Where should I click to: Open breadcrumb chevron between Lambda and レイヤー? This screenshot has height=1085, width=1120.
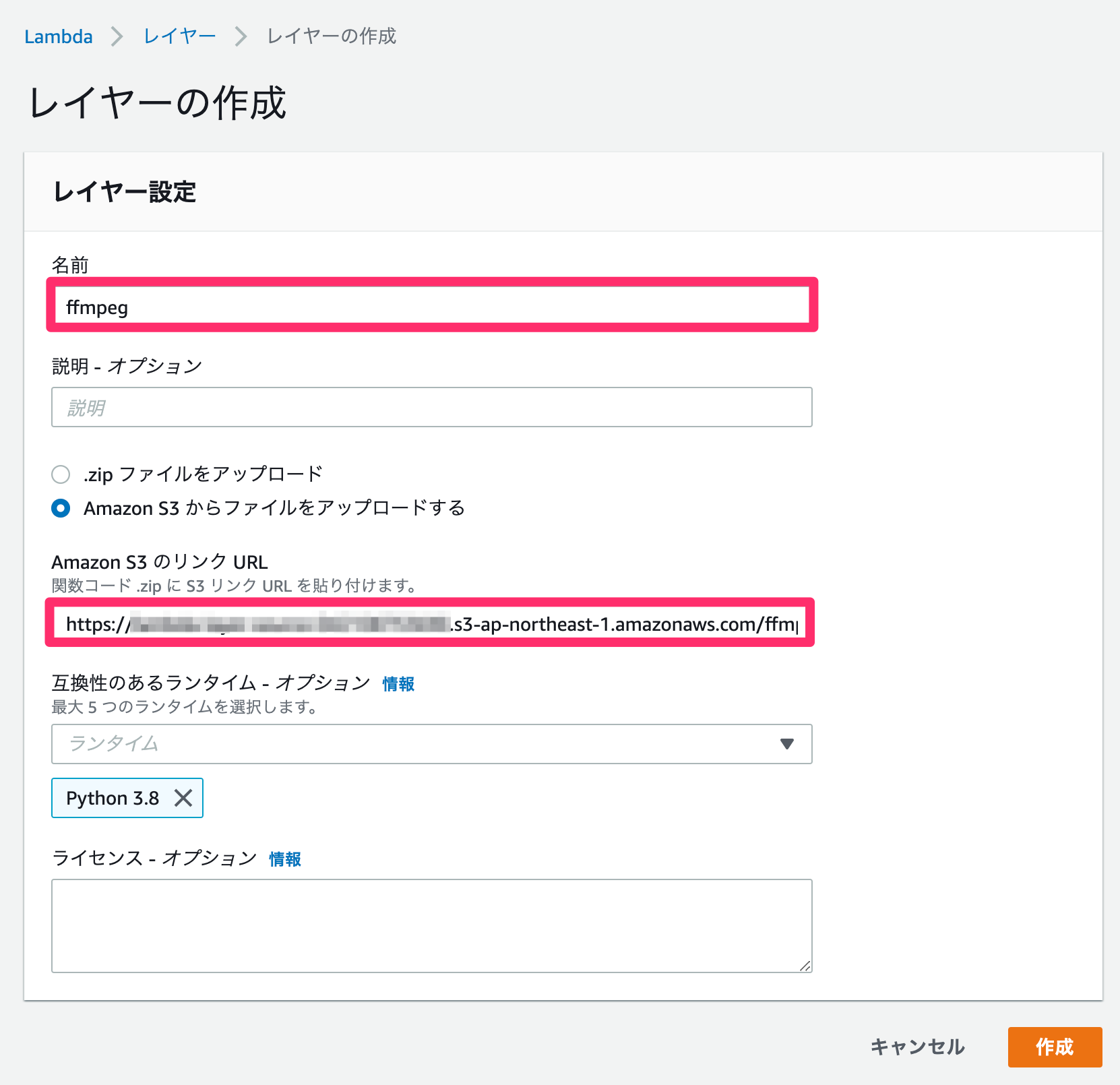(118, 36)
